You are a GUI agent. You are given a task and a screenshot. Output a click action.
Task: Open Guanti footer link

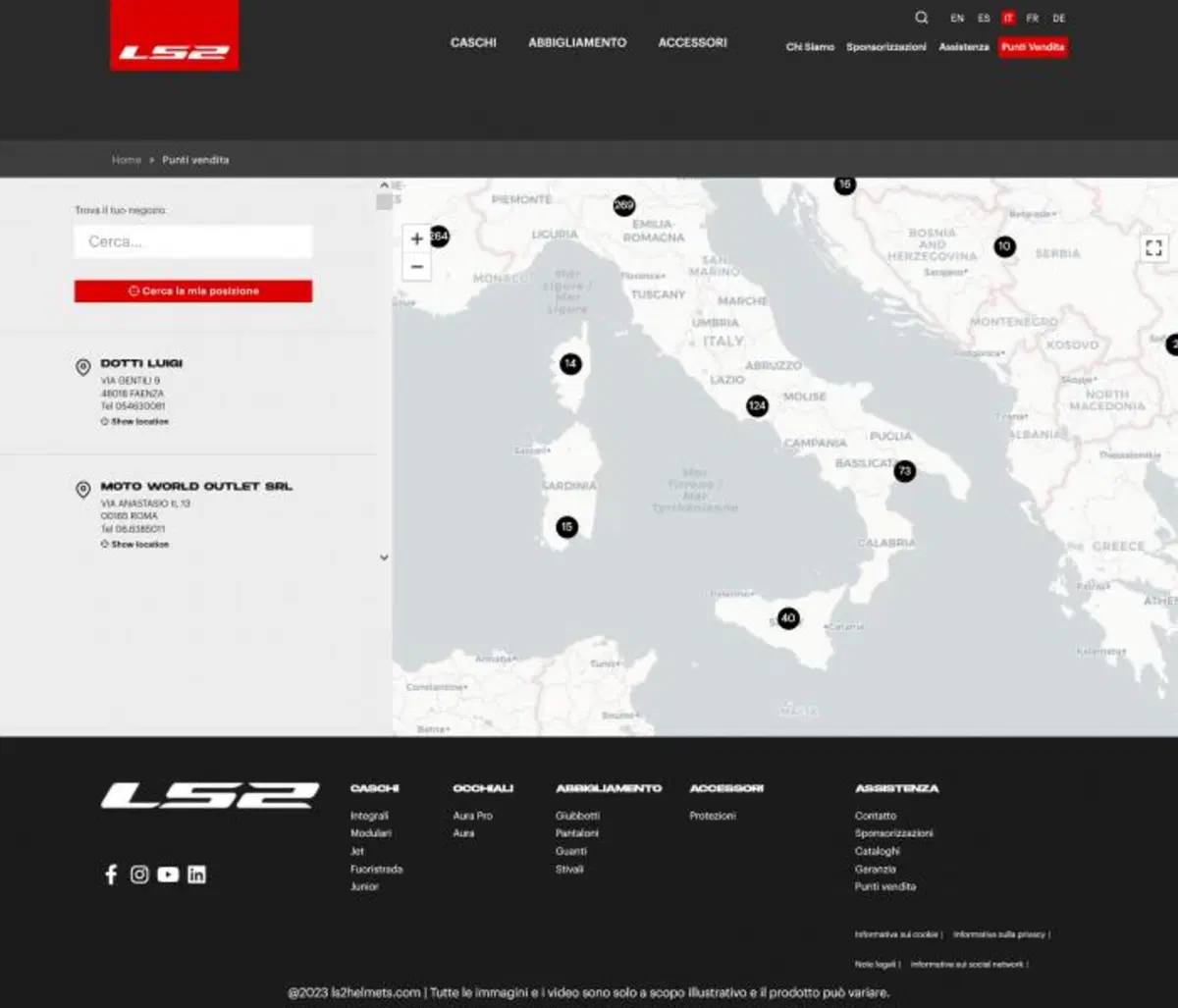pyautogui.click(x=571, y=851)
